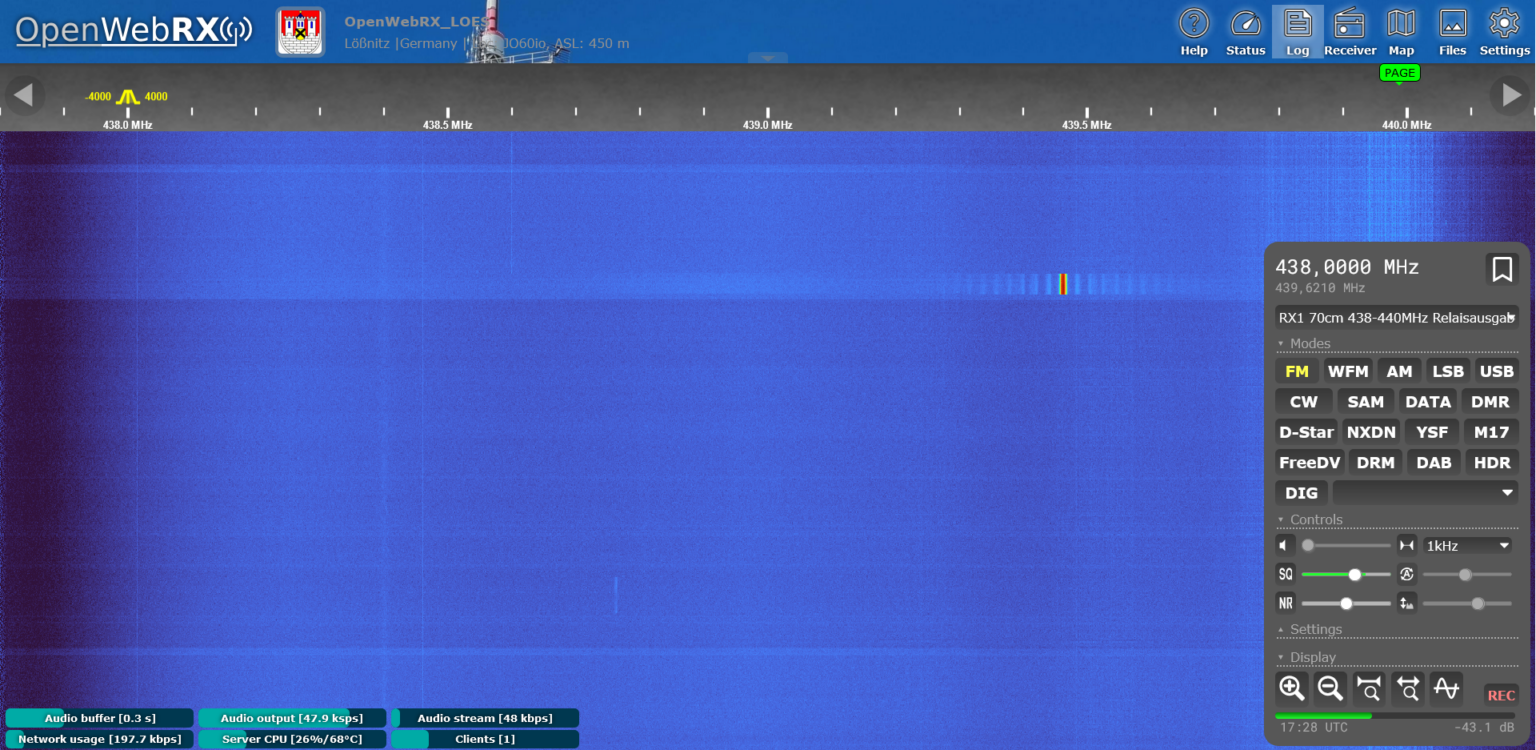The width and height of the screenshot is (1536, 750).
Task: Open the Status gauge icon
Action: [x=1245, y=31]
